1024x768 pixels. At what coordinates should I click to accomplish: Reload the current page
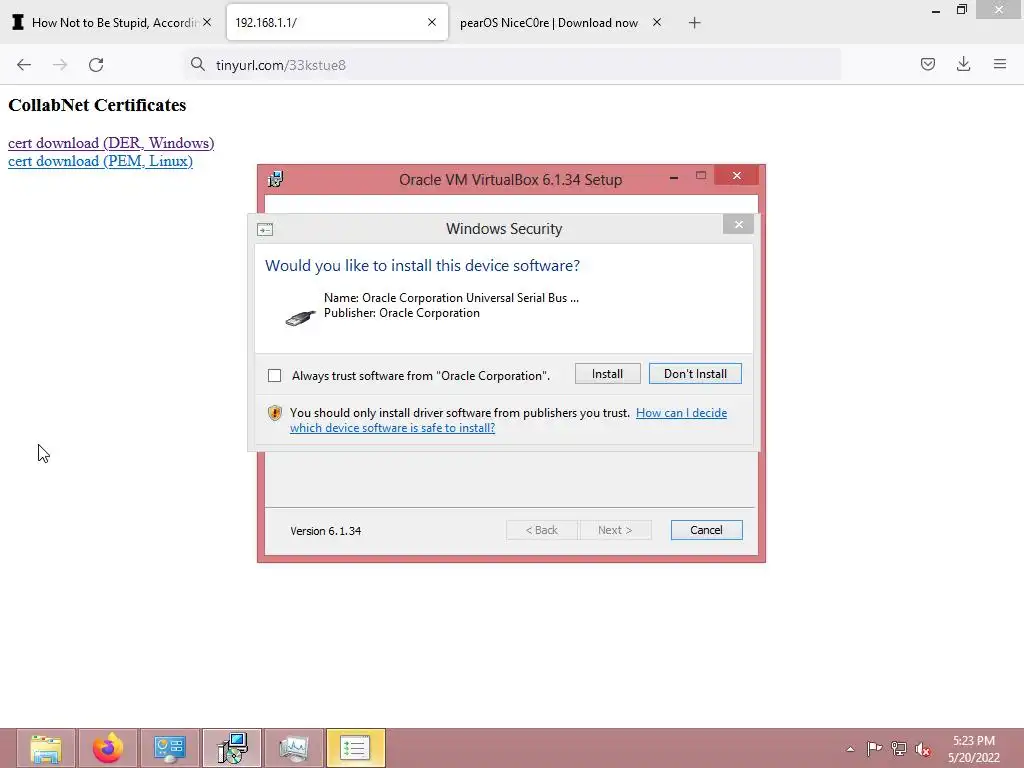coord(96,65)
